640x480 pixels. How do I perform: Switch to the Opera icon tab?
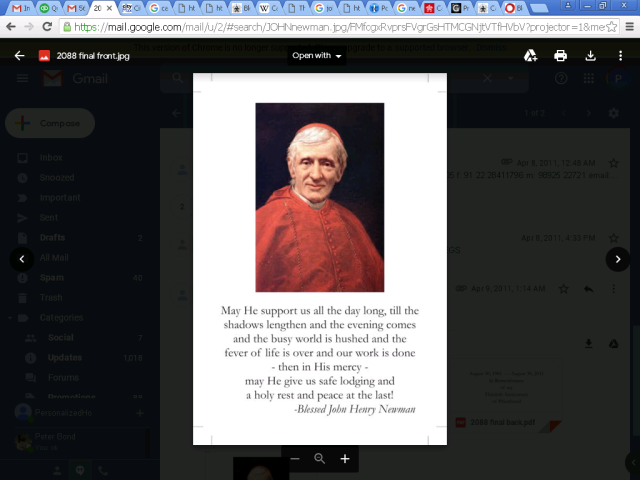514,8
